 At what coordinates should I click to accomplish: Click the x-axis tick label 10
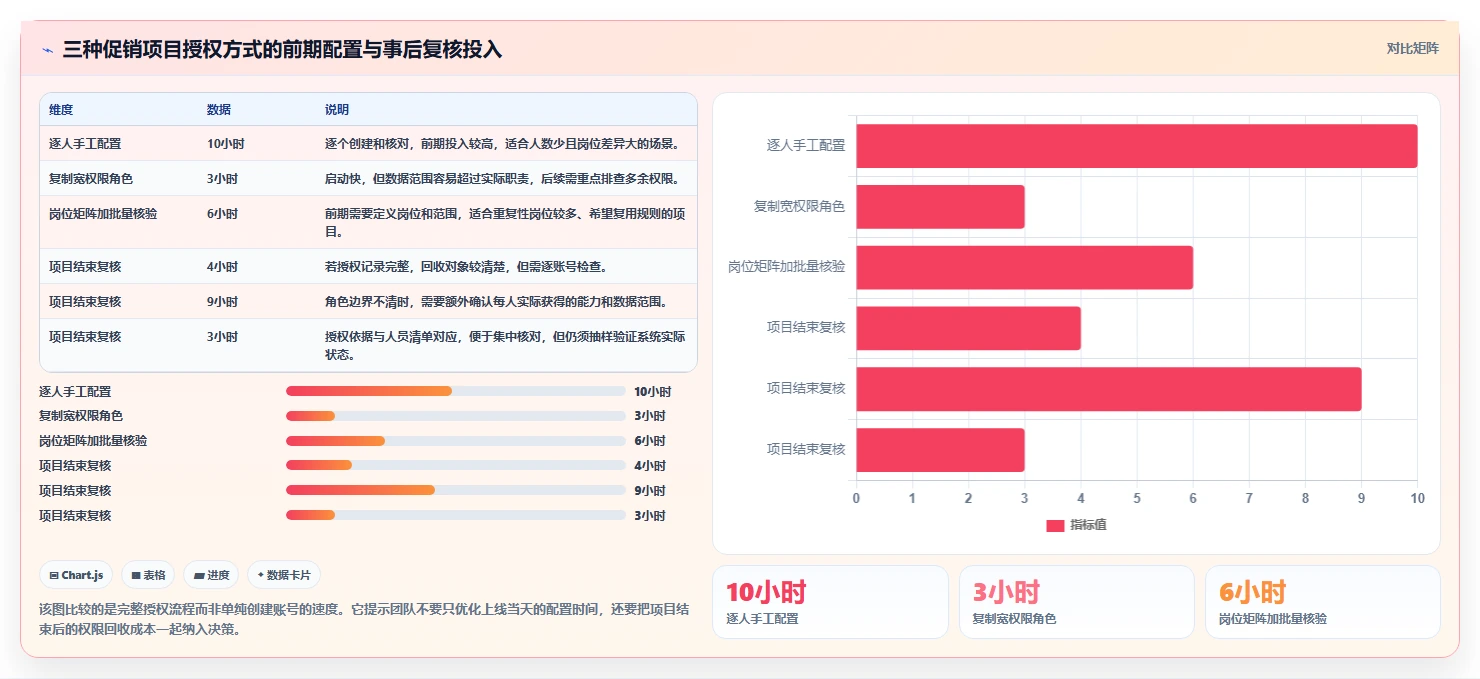click(1416, 497)
